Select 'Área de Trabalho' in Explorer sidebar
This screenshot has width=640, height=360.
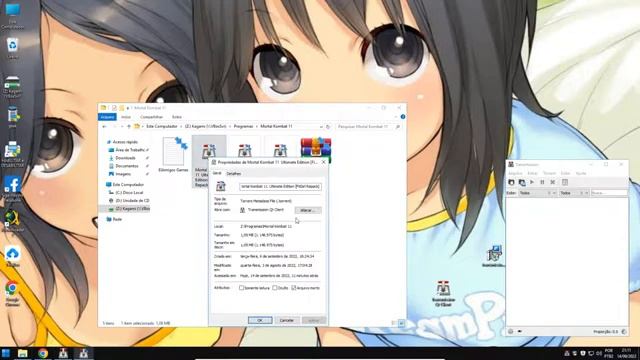pos(129,150)
